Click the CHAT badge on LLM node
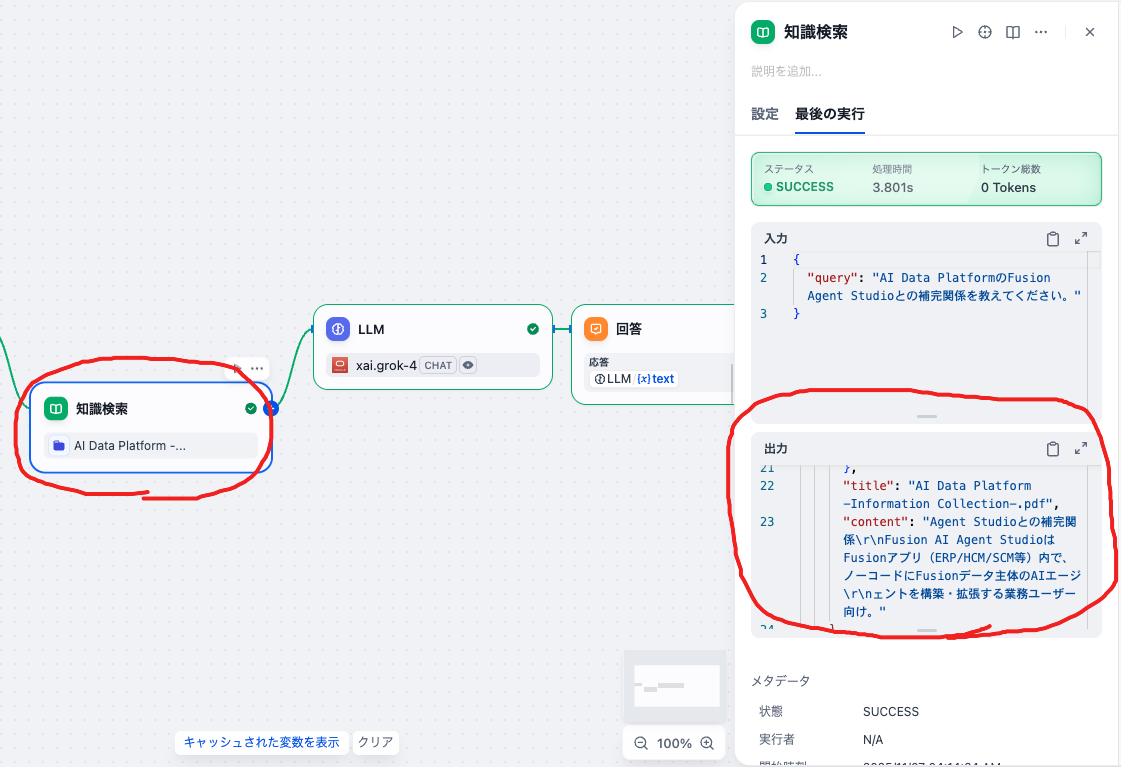The image size is (1121, 767). (438, 365)
